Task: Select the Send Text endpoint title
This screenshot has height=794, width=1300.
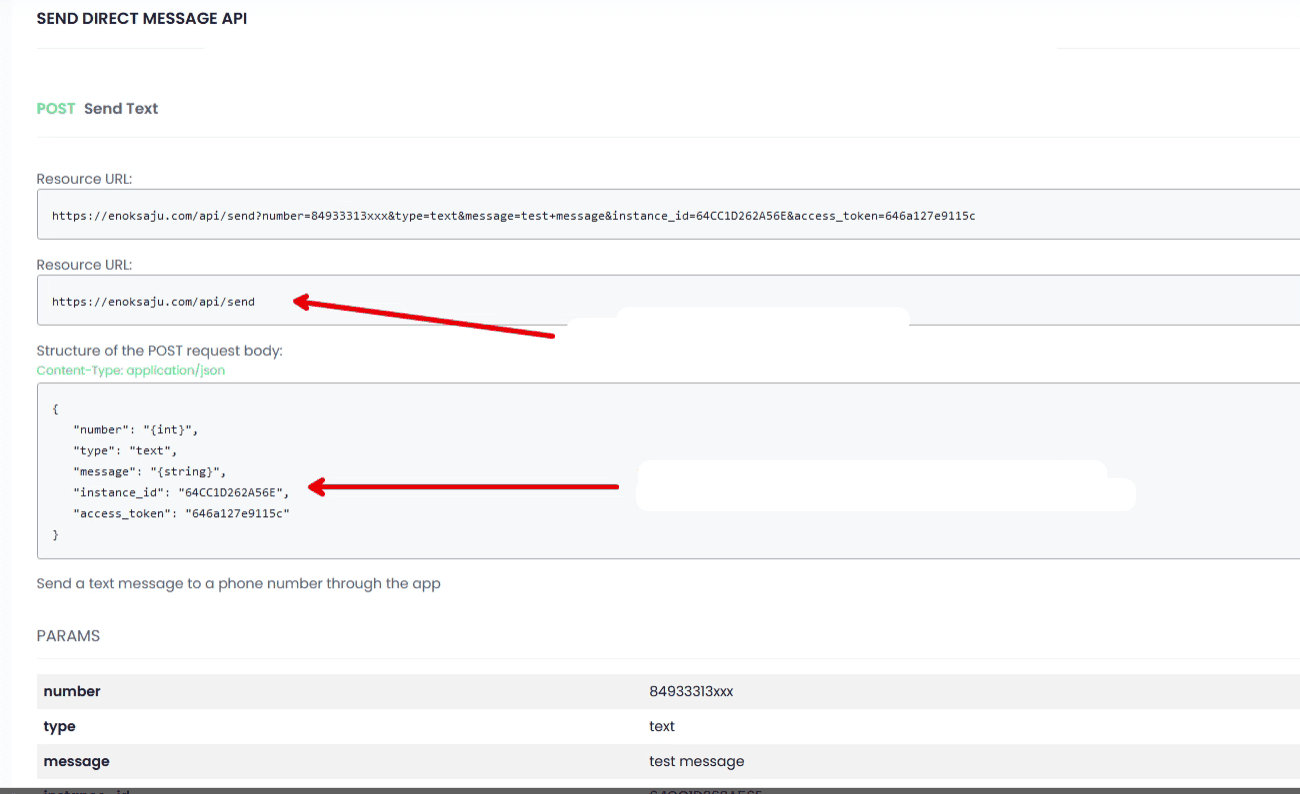Action: click(x=121, y=108)
